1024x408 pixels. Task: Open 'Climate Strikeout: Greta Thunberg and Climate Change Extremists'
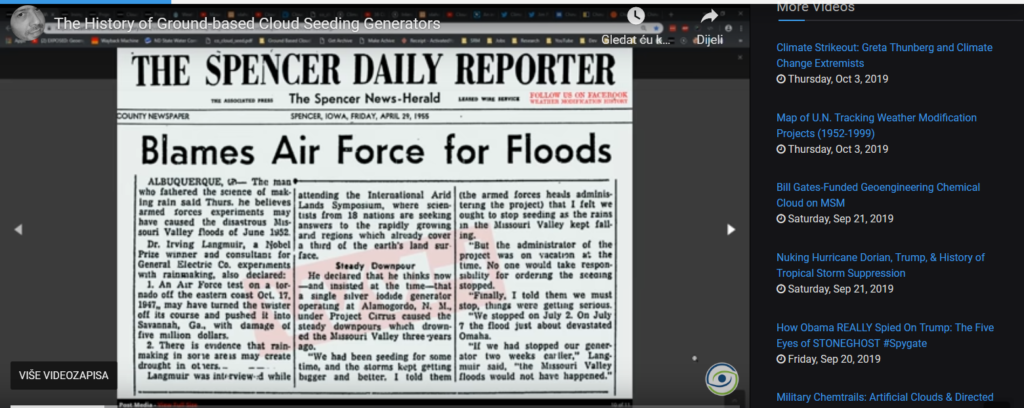click(884, 55)
